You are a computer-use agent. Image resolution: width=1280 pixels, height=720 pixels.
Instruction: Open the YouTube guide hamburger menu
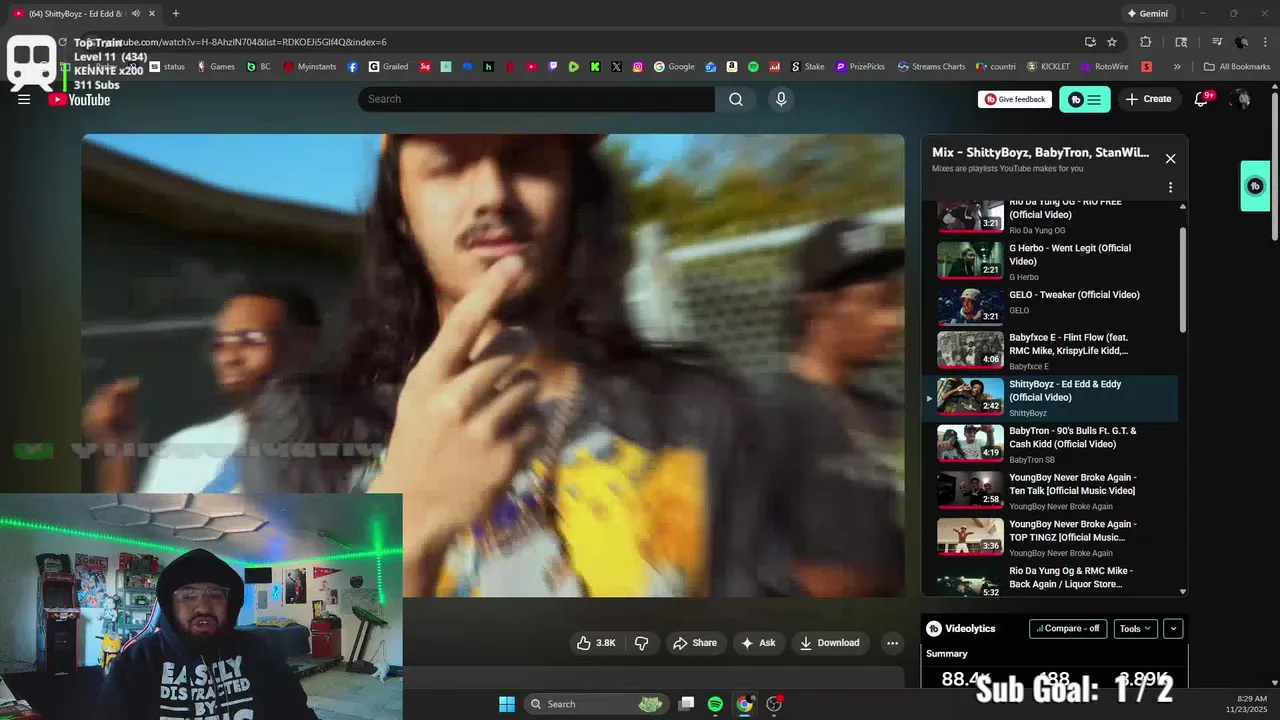click(x=24, y=99)
